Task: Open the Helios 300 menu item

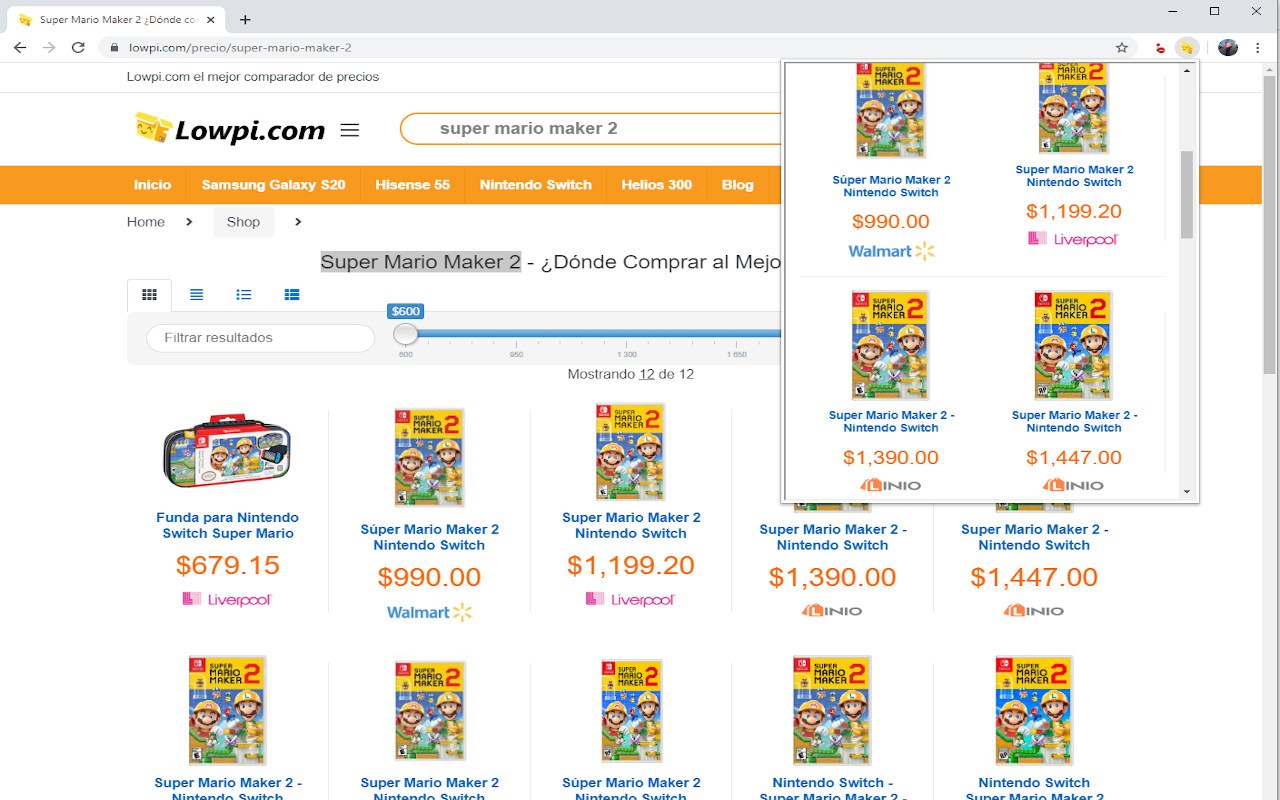Action: tap(656, 185)
